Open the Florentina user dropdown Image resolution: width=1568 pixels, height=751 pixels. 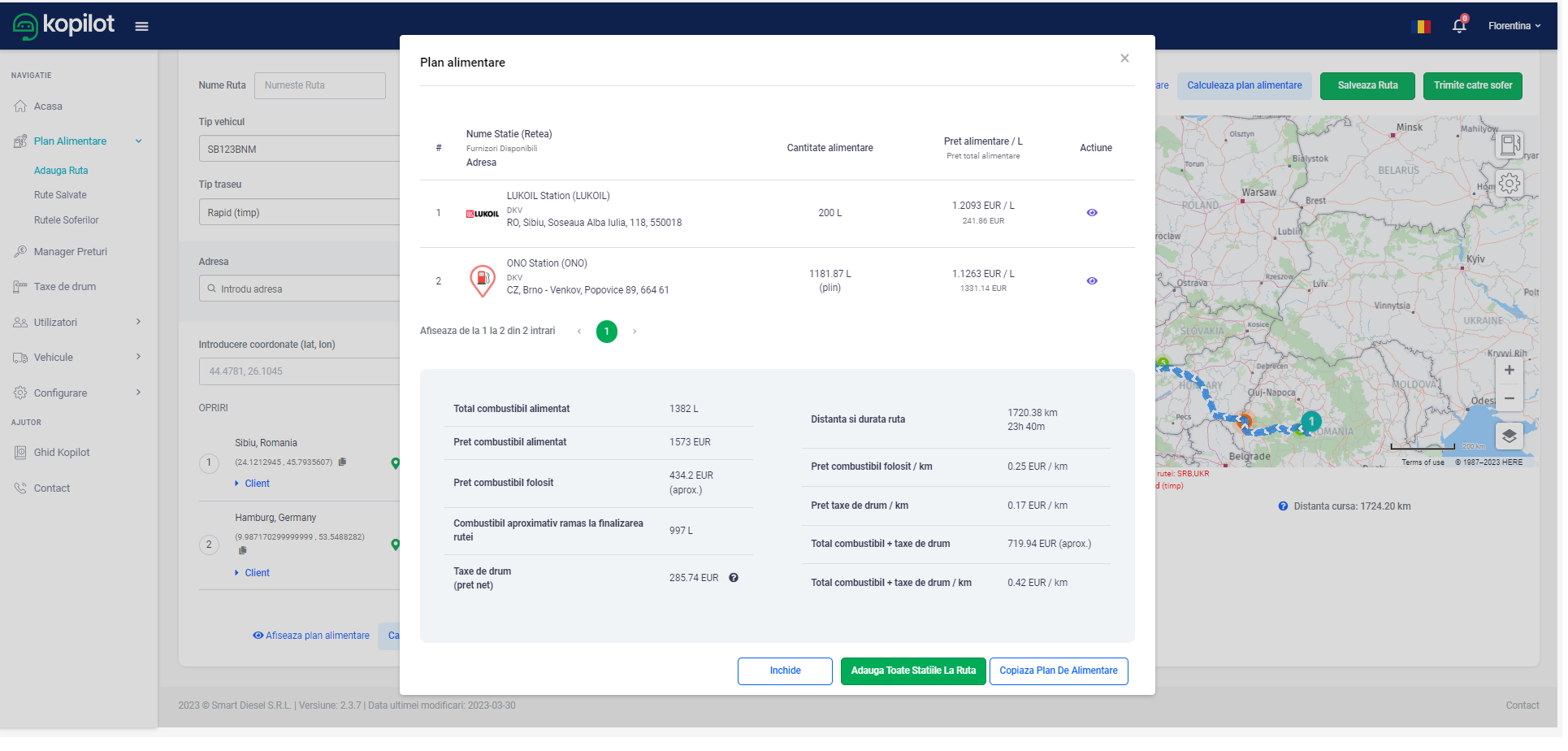coord(1514,26)
